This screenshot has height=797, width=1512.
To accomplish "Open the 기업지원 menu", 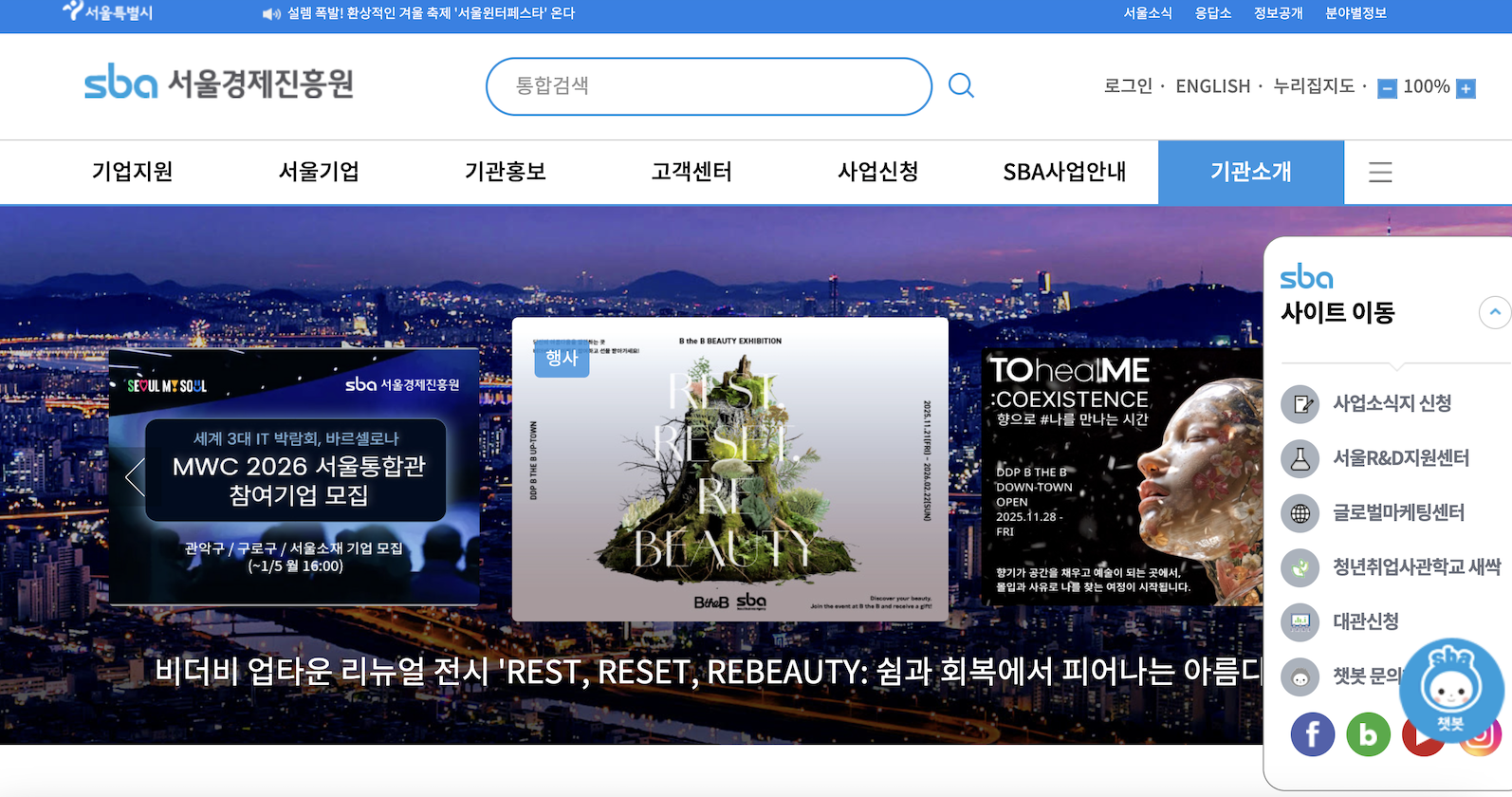I will 132,172.
